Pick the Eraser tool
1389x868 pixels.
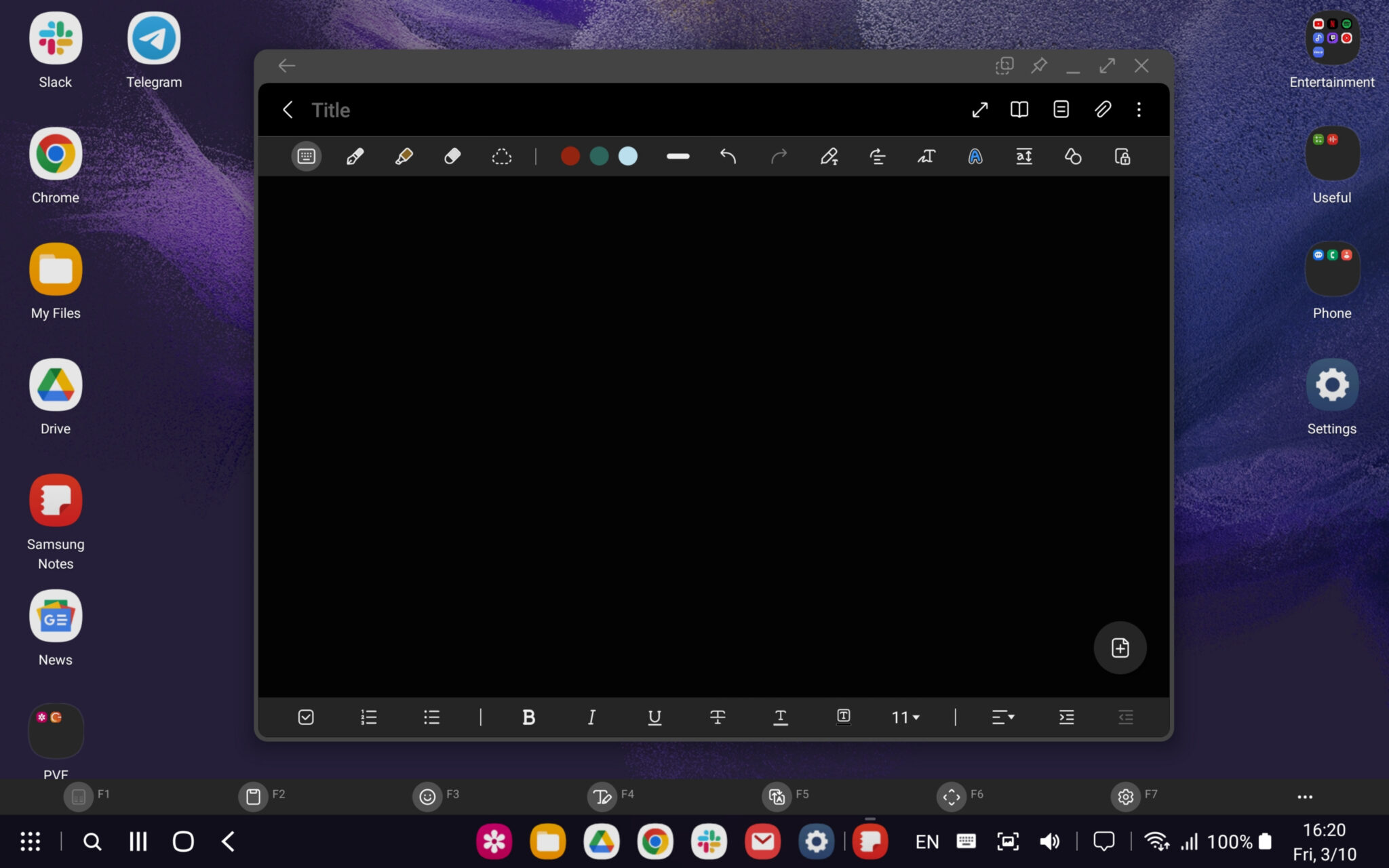tap(452, 156)
